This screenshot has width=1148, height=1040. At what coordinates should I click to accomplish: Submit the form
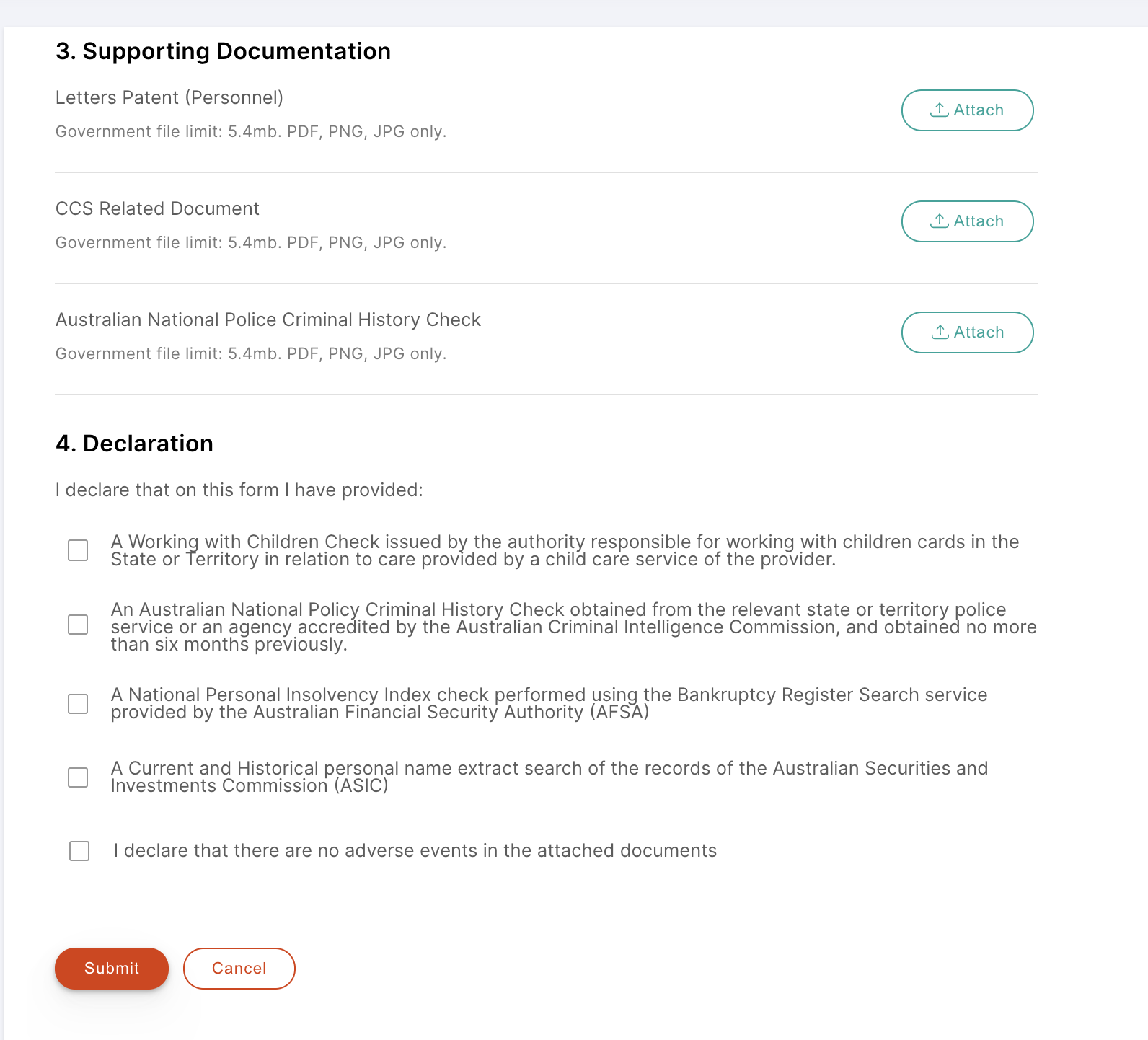click(x=112, y=969)
